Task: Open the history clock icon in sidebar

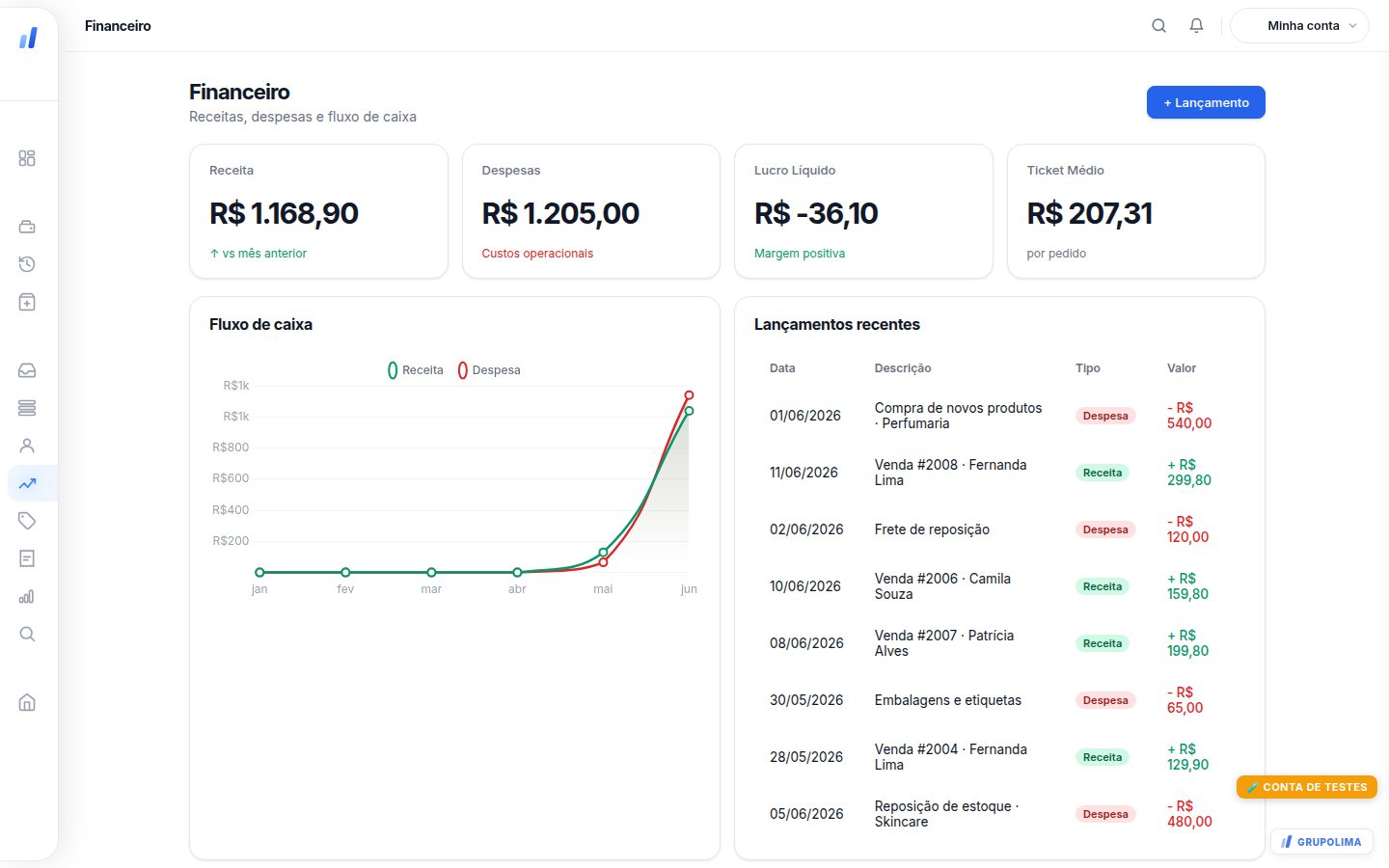Action: point(27,264)
